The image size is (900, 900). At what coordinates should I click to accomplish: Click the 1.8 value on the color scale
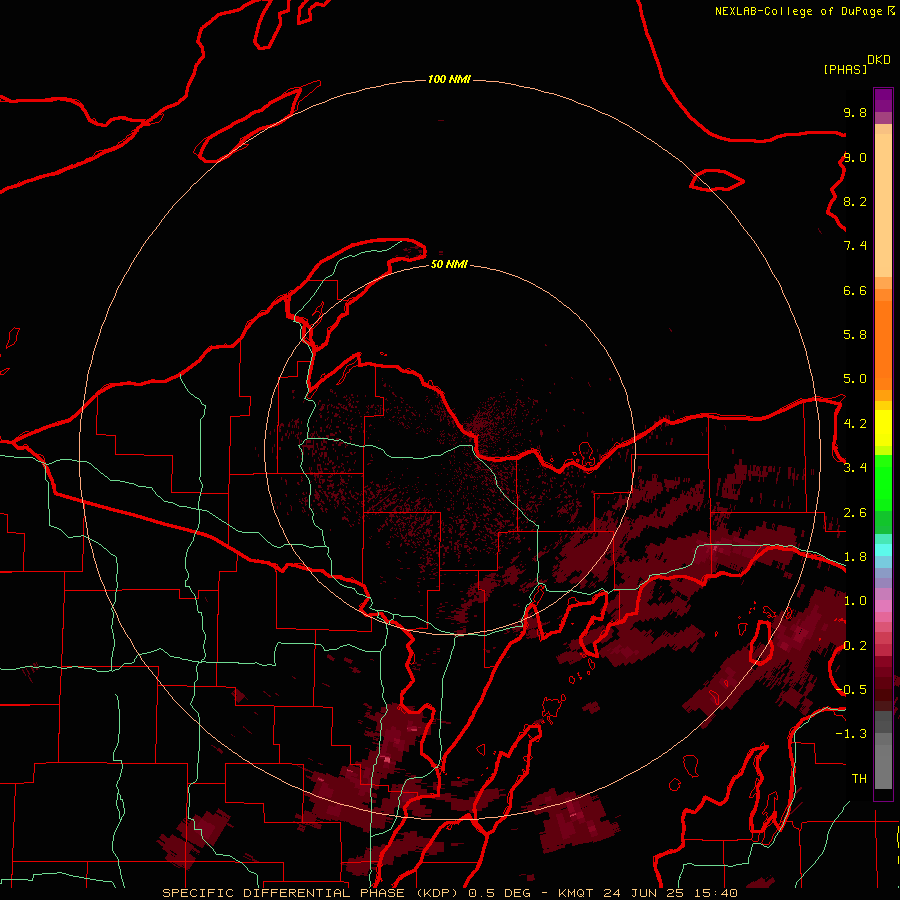[x=855, y=557]
